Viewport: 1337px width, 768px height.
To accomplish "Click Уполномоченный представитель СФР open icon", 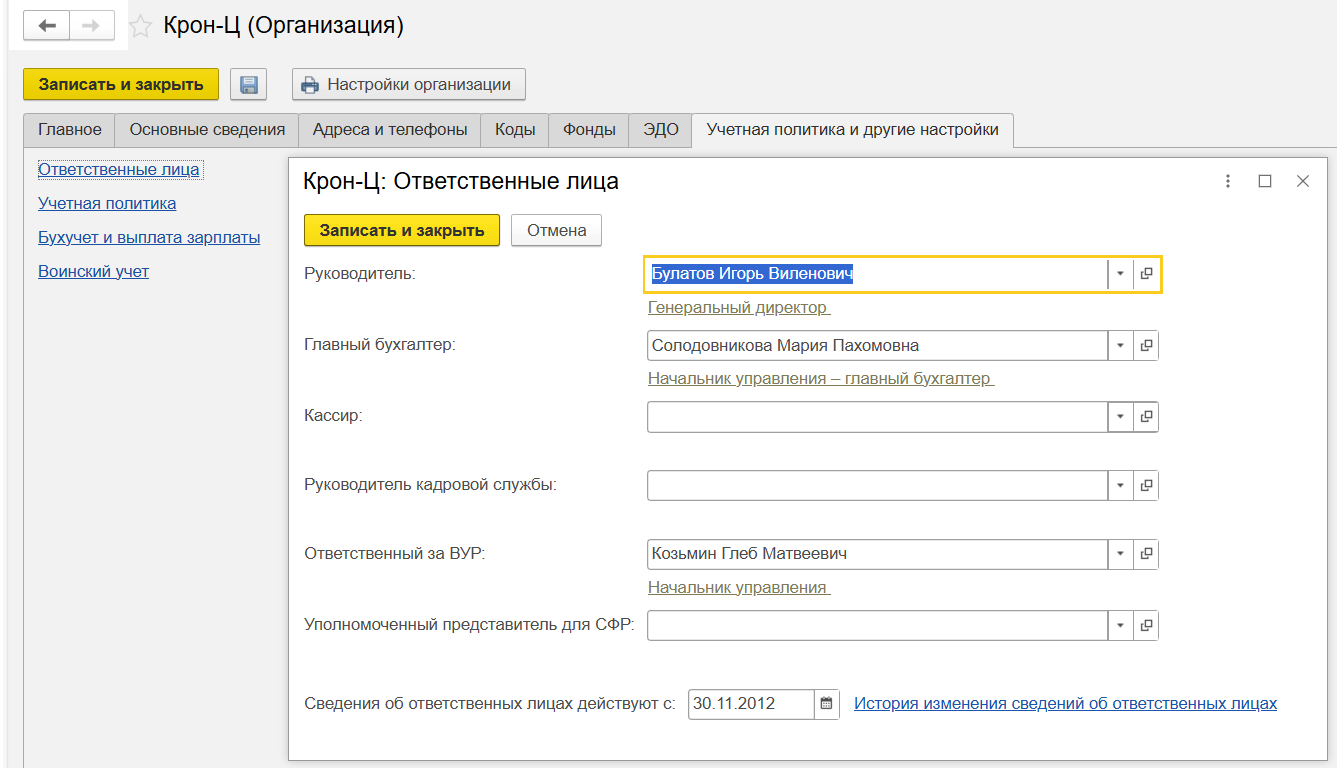I will pos(1146,626).
